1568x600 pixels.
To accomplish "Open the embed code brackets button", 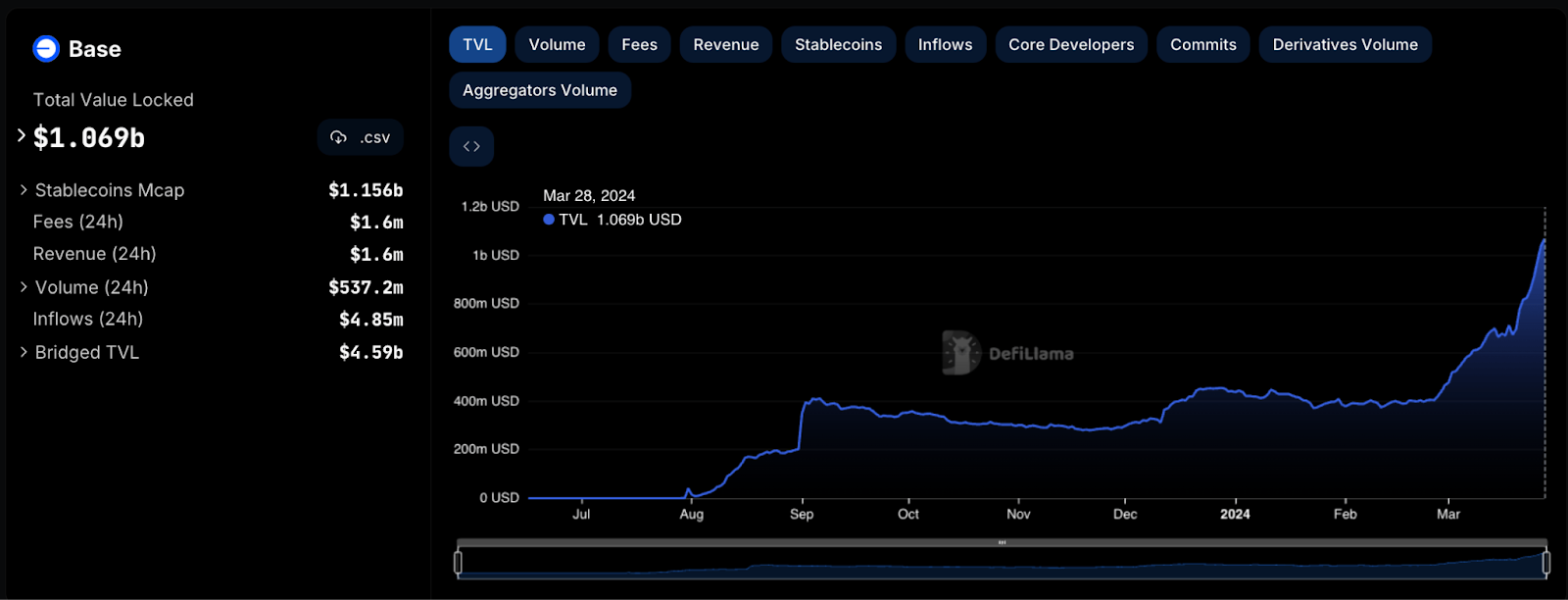I will [x=471, y=146].
